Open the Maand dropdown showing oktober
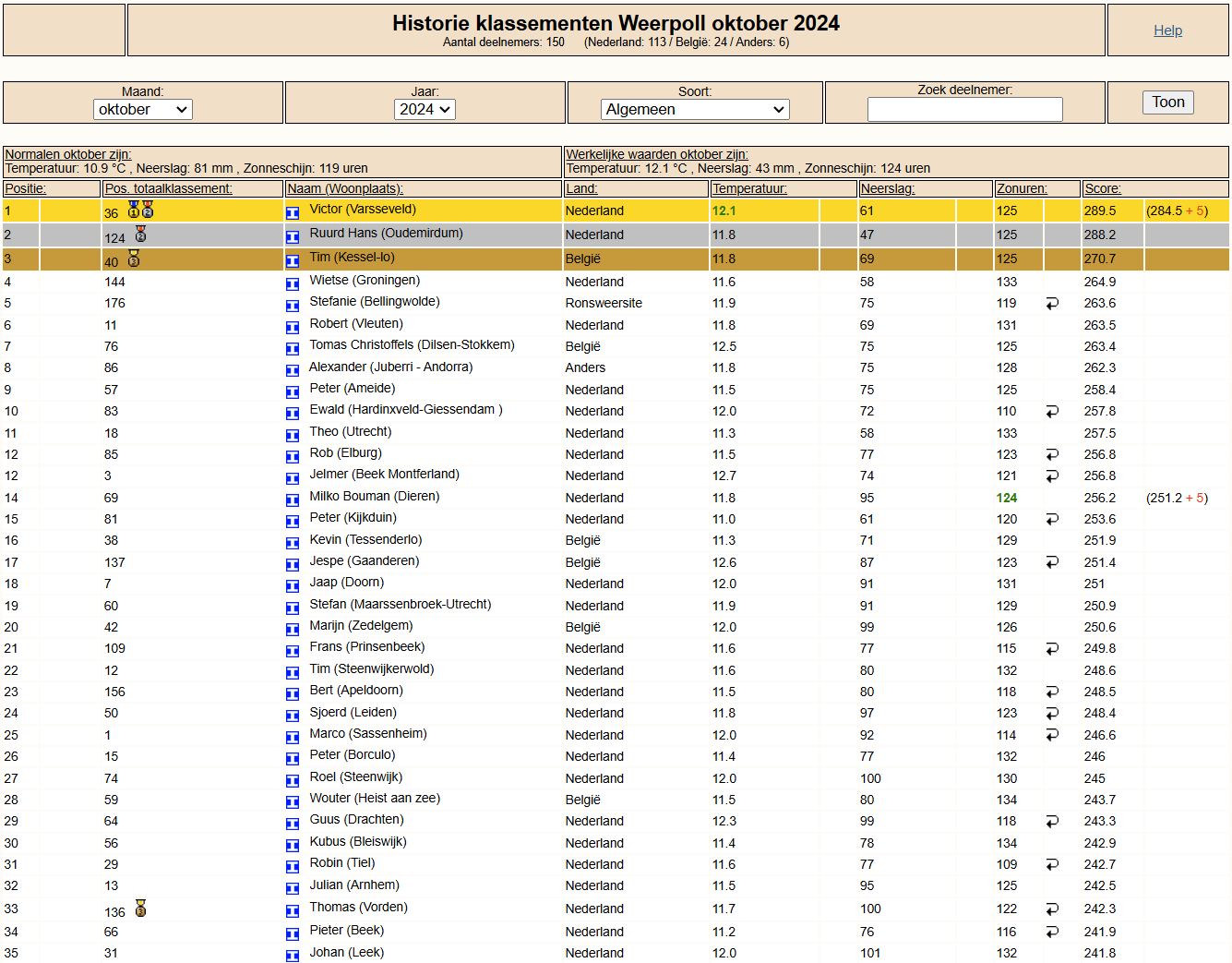The image size is (1232, 963). pos(143,109)
